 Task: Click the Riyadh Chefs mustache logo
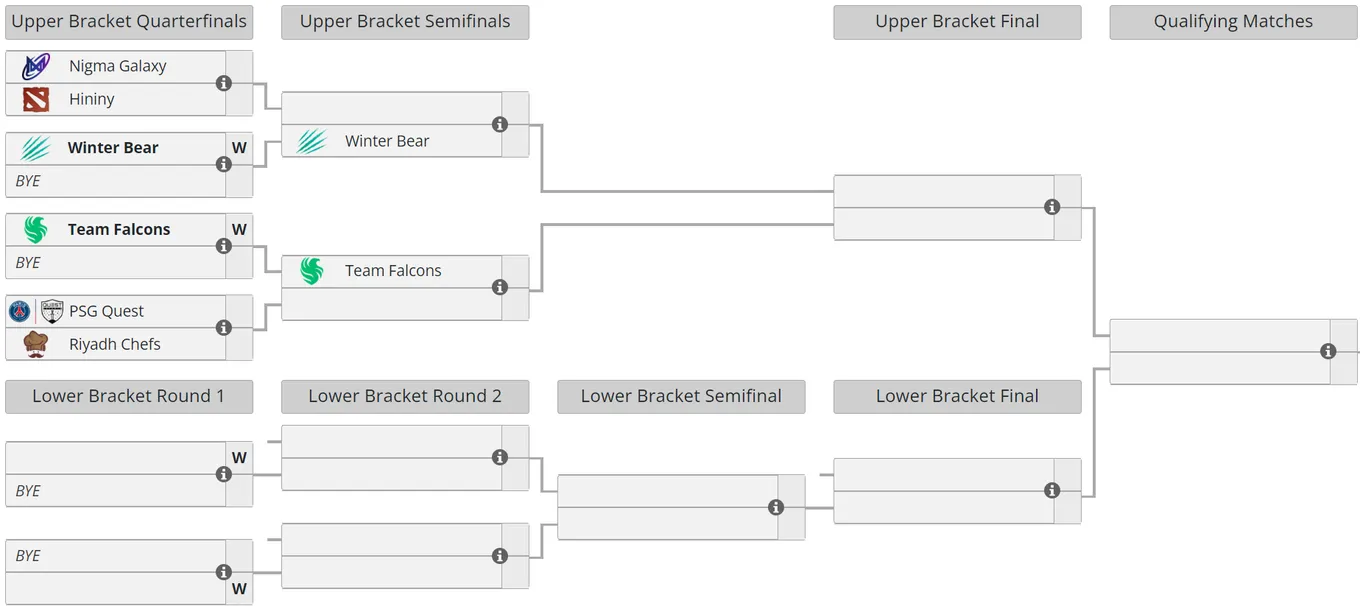point(36,344)
